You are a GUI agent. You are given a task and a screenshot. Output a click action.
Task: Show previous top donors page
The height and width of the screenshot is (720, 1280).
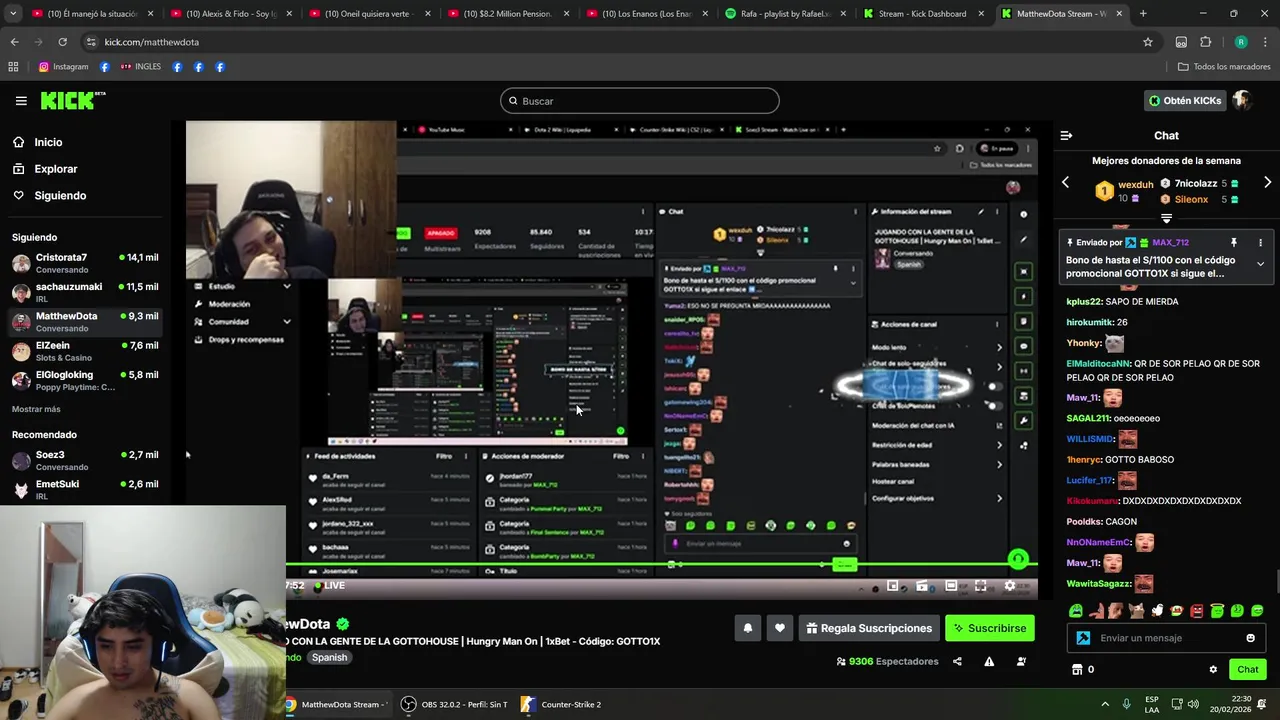1065,182
